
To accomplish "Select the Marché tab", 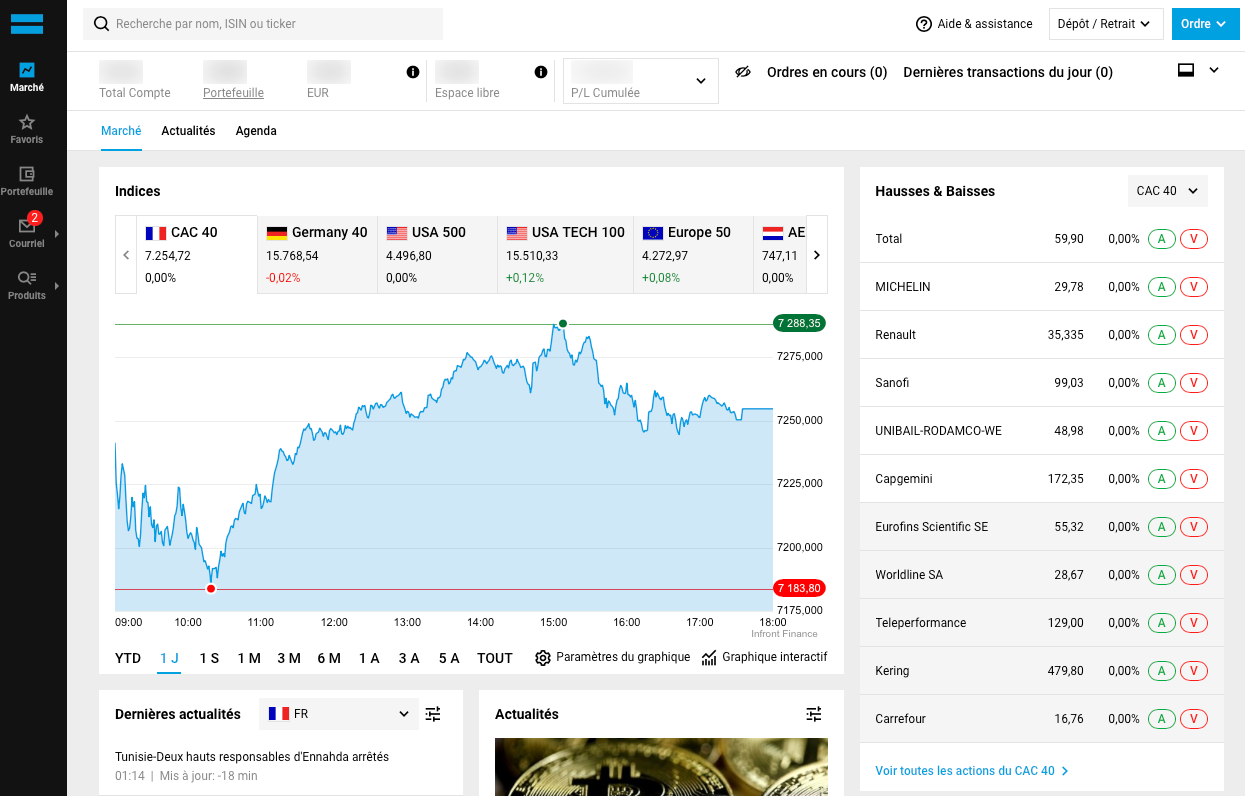I will (121, 131).
